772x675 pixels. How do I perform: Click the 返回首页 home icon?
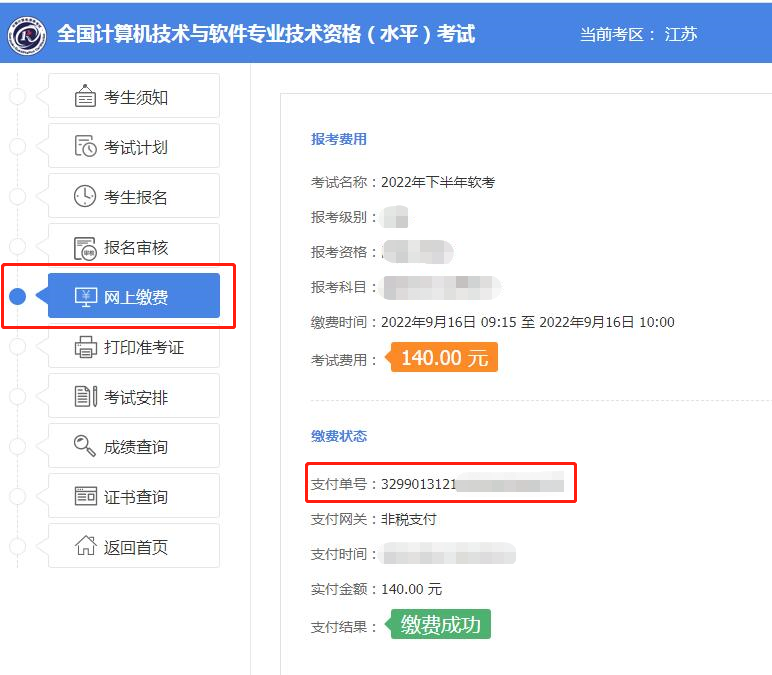pos(85,547)
